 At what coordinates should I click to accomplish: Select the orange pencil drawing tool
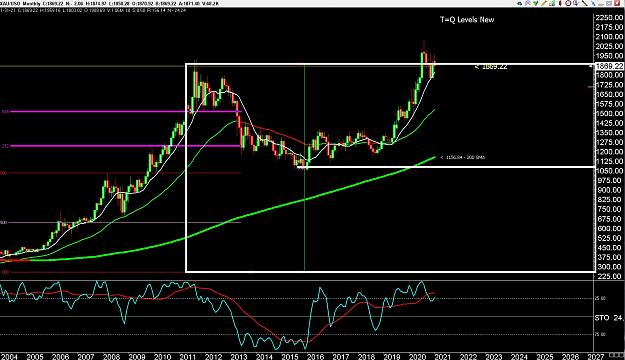(544, 3)
